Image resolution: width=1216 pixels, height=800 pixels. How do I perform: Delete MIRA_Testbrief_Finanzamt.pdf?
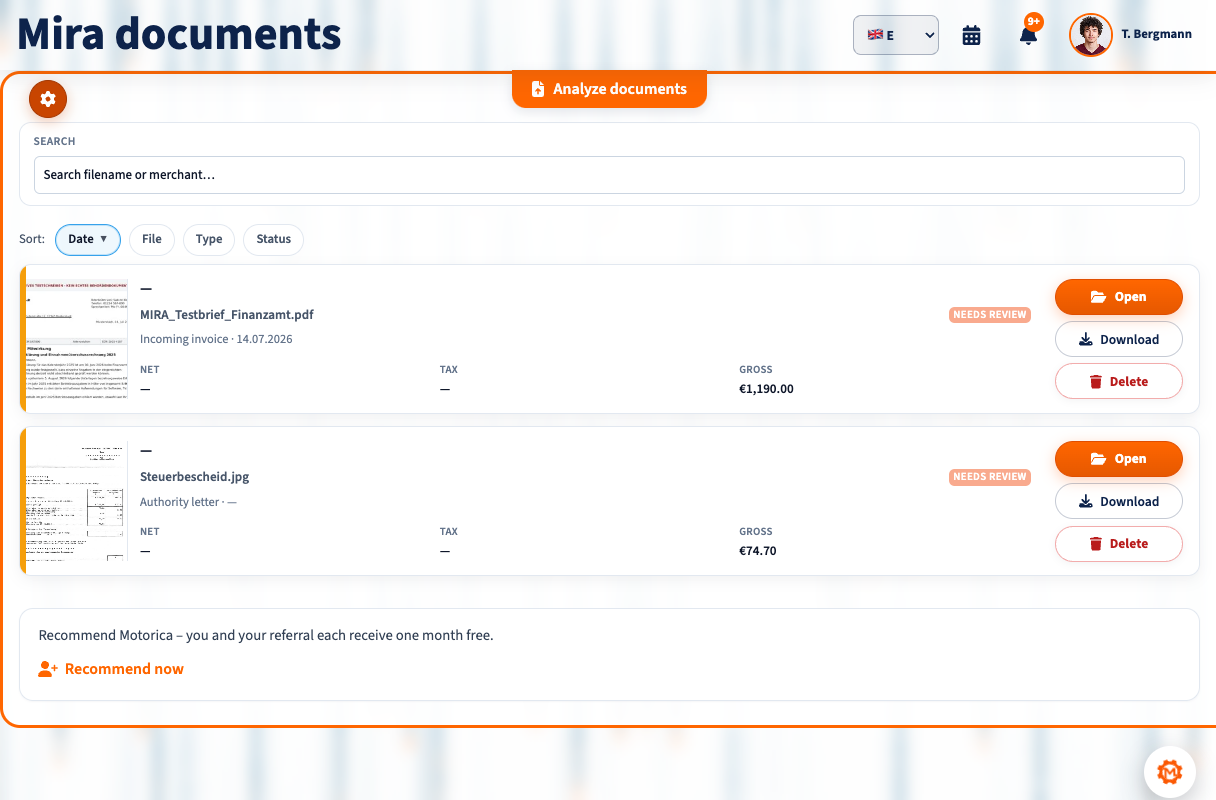coord(1119,381)
